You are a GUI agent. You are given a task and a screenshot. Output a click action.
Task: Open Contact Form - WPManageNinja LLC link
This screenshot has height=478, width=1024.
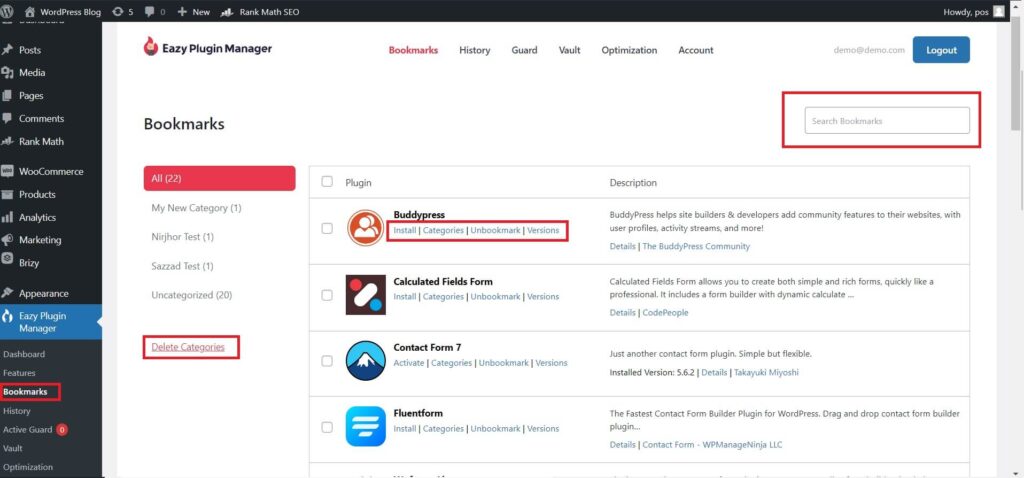pyautogui.click(x=712, y=445)
